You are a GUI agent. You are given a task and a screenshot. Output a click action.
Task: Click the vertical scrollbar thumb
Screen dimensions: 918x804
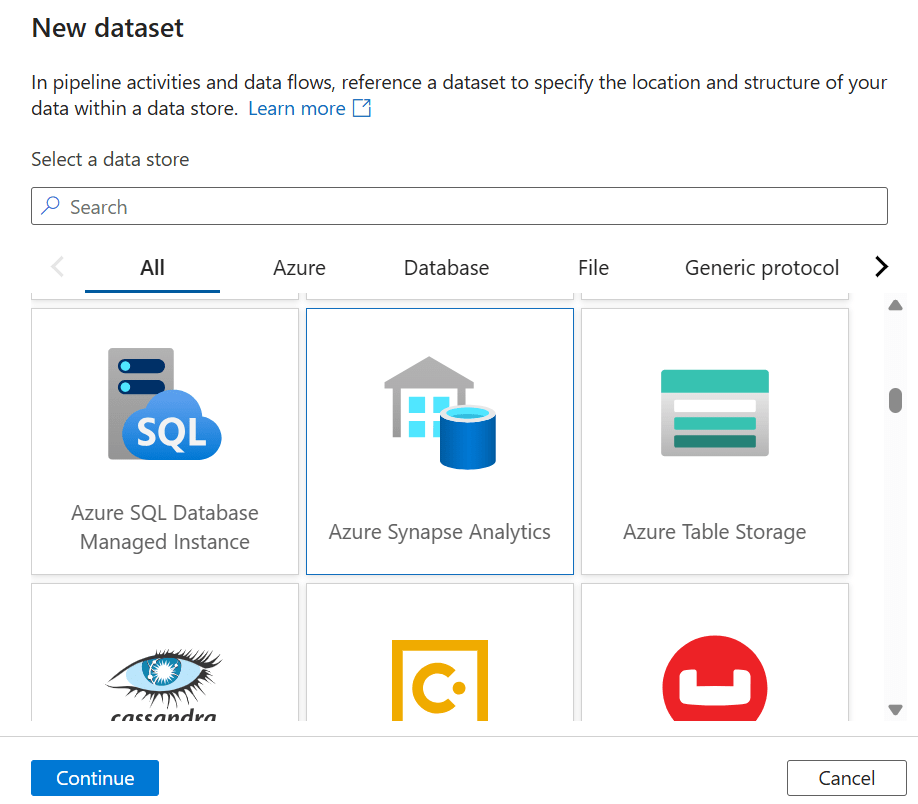click(x=895, y=400)
